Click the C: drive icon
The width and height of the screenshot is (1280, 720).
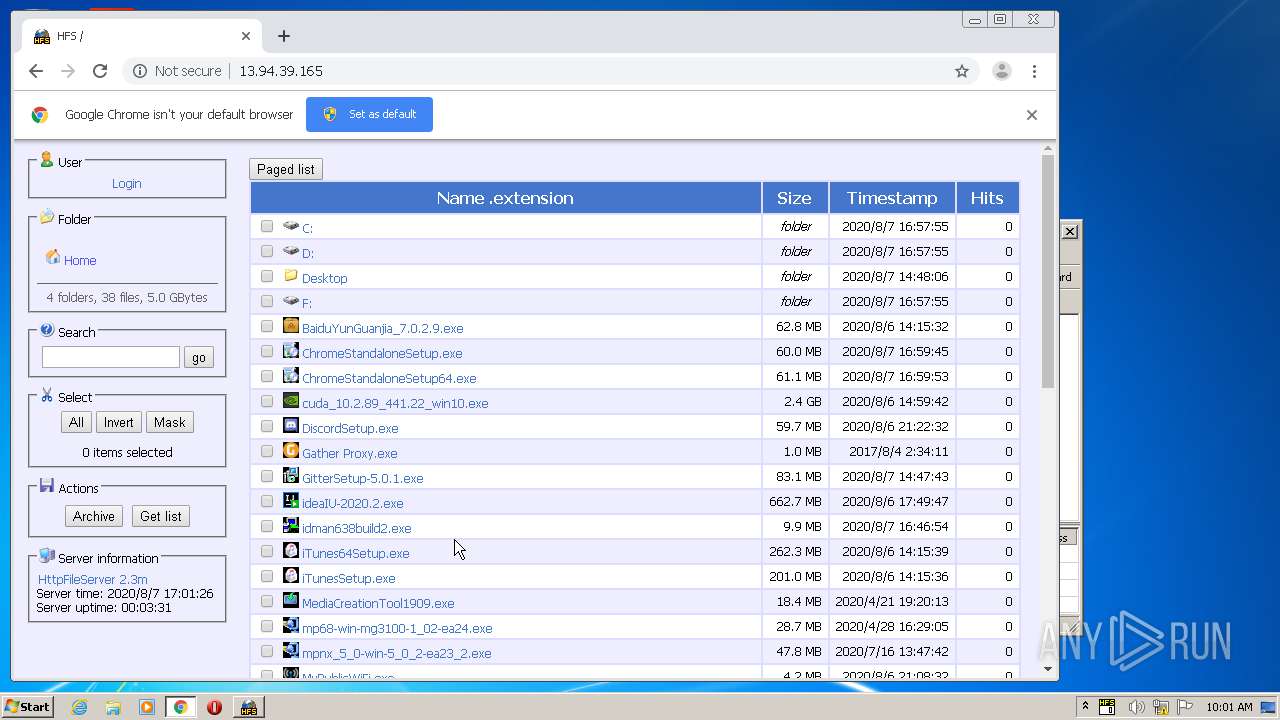291,226
